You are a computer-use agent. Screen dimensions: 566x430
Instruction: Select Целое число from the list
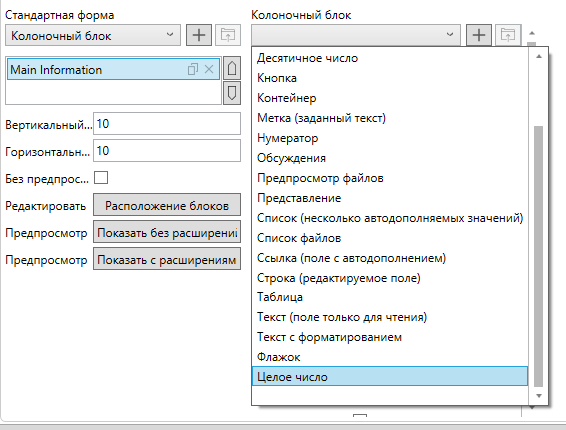[390, 376]
